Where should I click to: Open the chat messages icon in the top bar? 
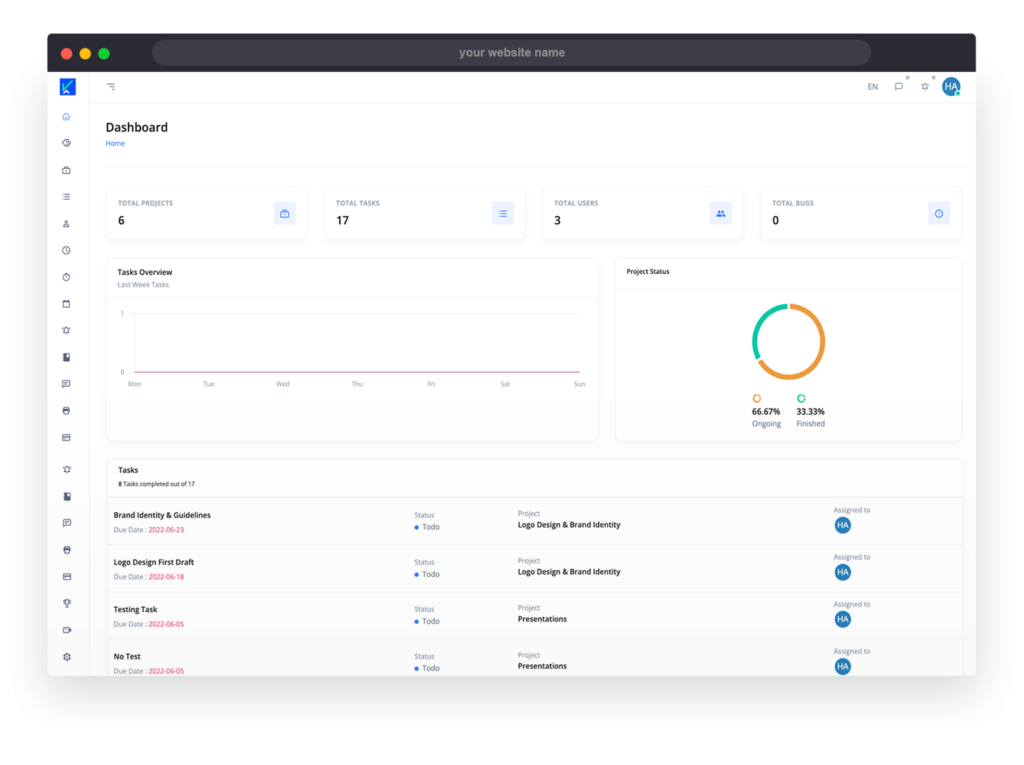tap(899, 87)
